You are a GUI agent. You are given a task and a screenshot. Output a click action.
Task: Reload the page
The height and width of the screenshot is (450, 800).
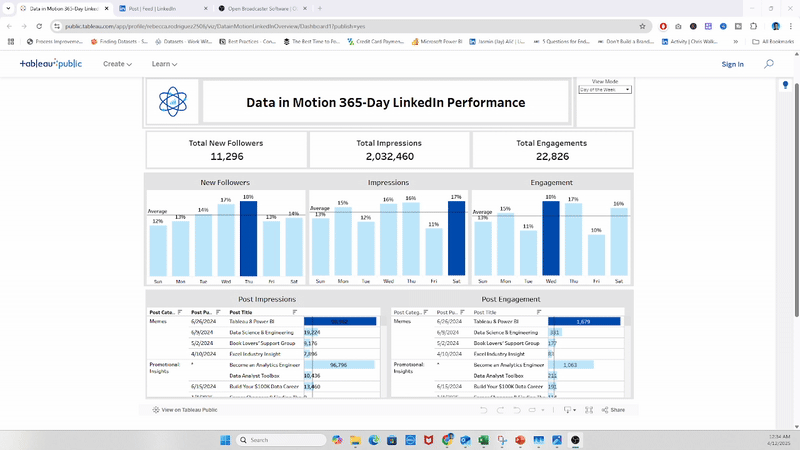(x=39, y=26)
